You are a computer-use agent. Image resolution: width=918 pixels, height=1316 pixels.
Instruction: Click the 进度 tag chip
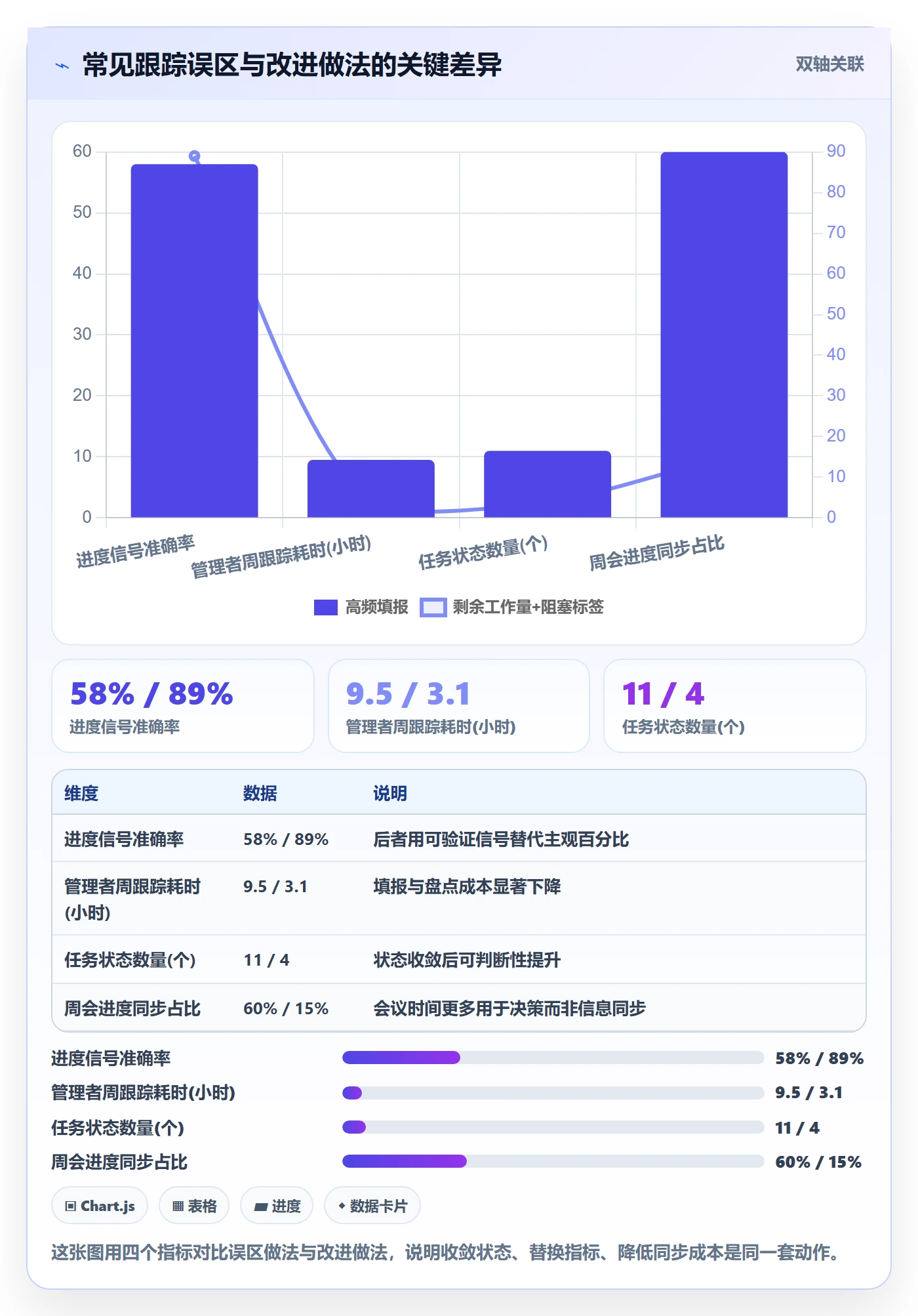pos(277,1206)
